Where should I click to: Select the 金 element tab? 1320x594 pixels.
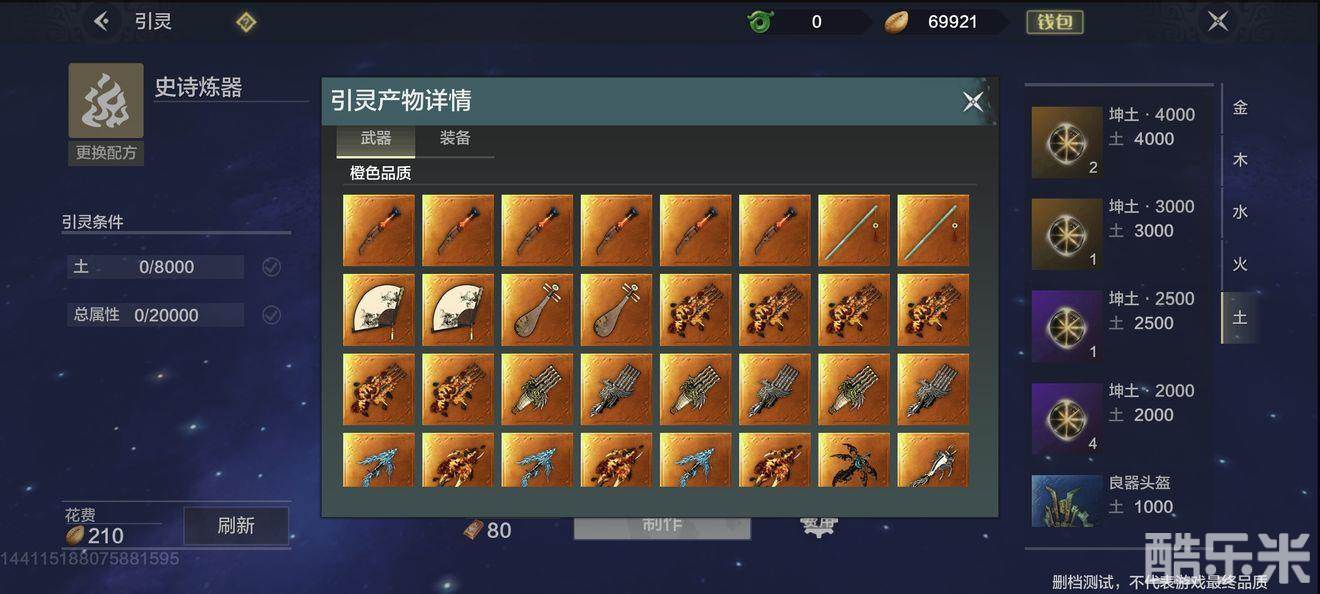point(1240,108)
